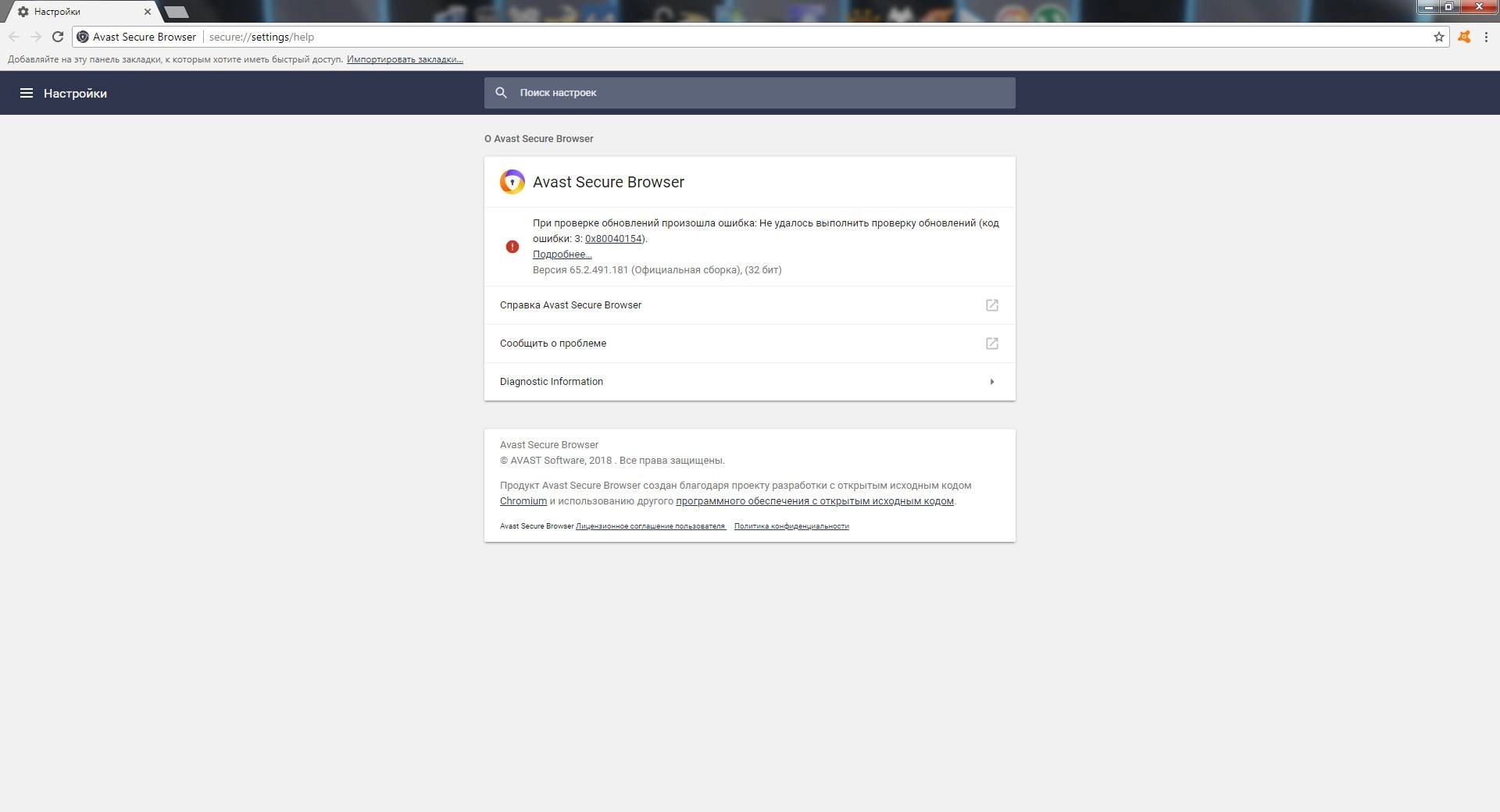Screen dimensions: 1500x812
Task: Open the Chromium project link
Action: (x=523, y=501)
